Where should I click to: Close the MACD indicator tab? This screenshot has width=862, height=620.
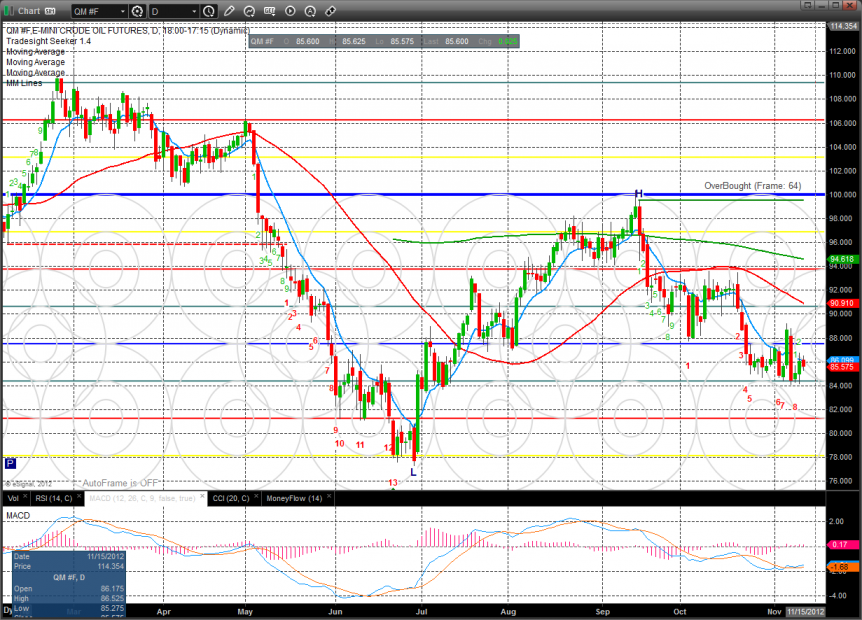pos(202,496)
